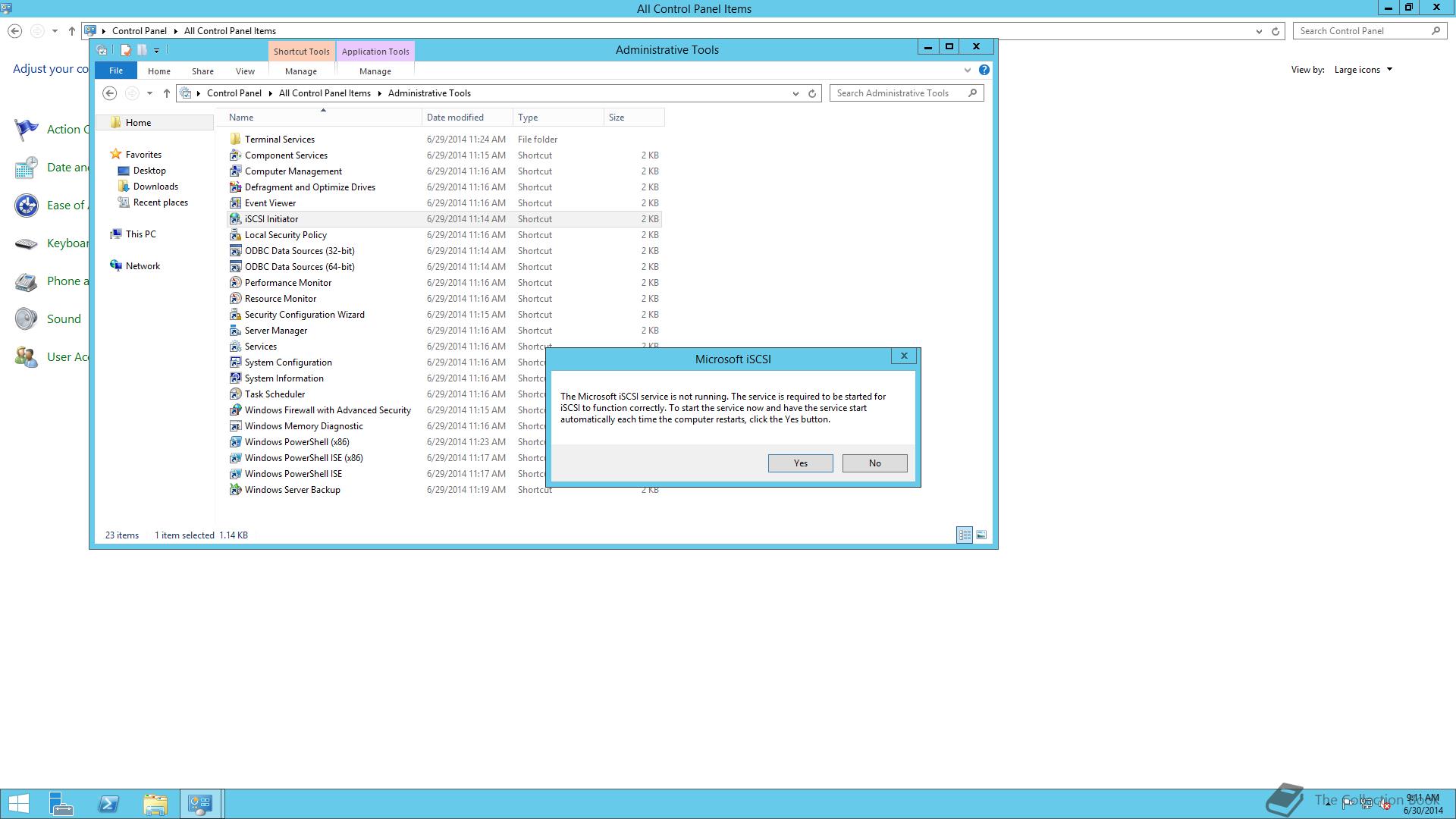
Task: Open the Control Panel address bar dropdown
Action: pos(1259,31)
